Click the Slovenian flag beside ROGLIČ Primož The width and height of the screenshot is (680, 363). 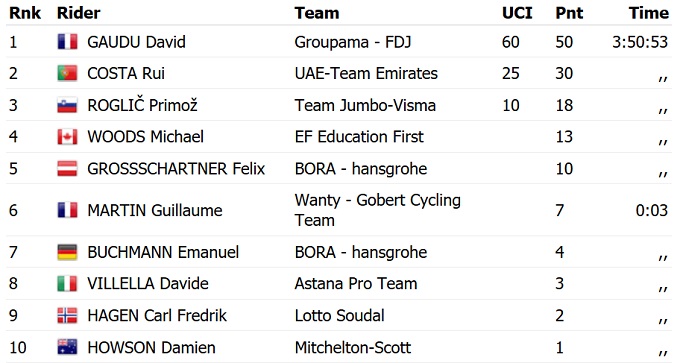[67, 105]
